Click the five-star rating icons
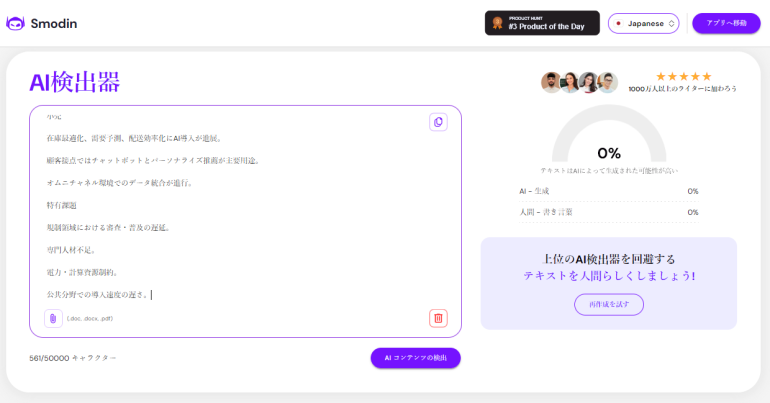770x403 pixels. [684, 77]
